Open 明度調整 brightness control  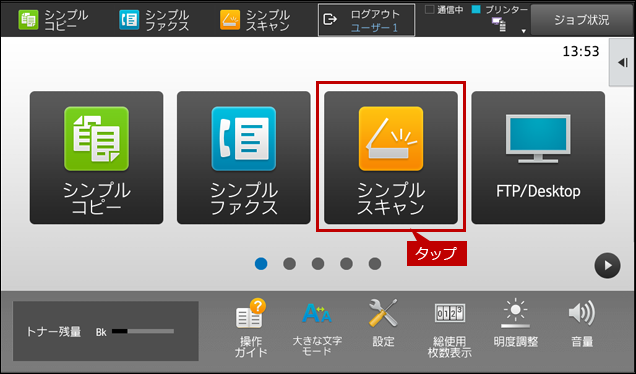[x=516, y=323]
